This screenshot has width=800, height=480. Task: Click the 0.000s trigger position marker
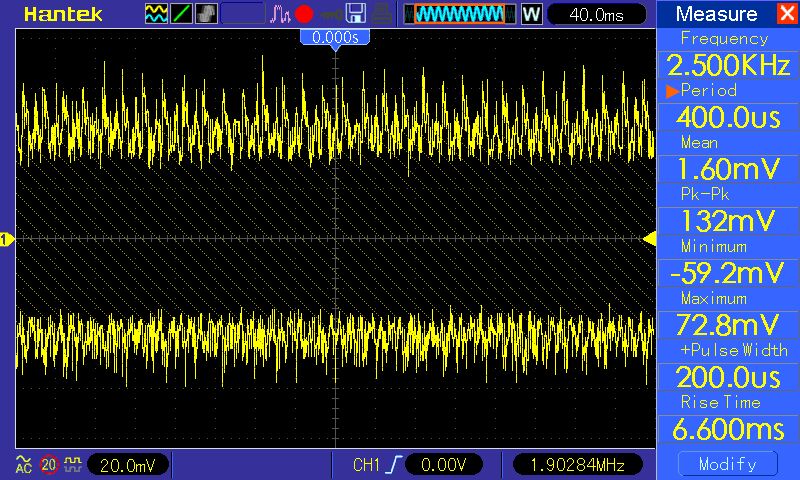pyautogui.click(x=335, y=39)
